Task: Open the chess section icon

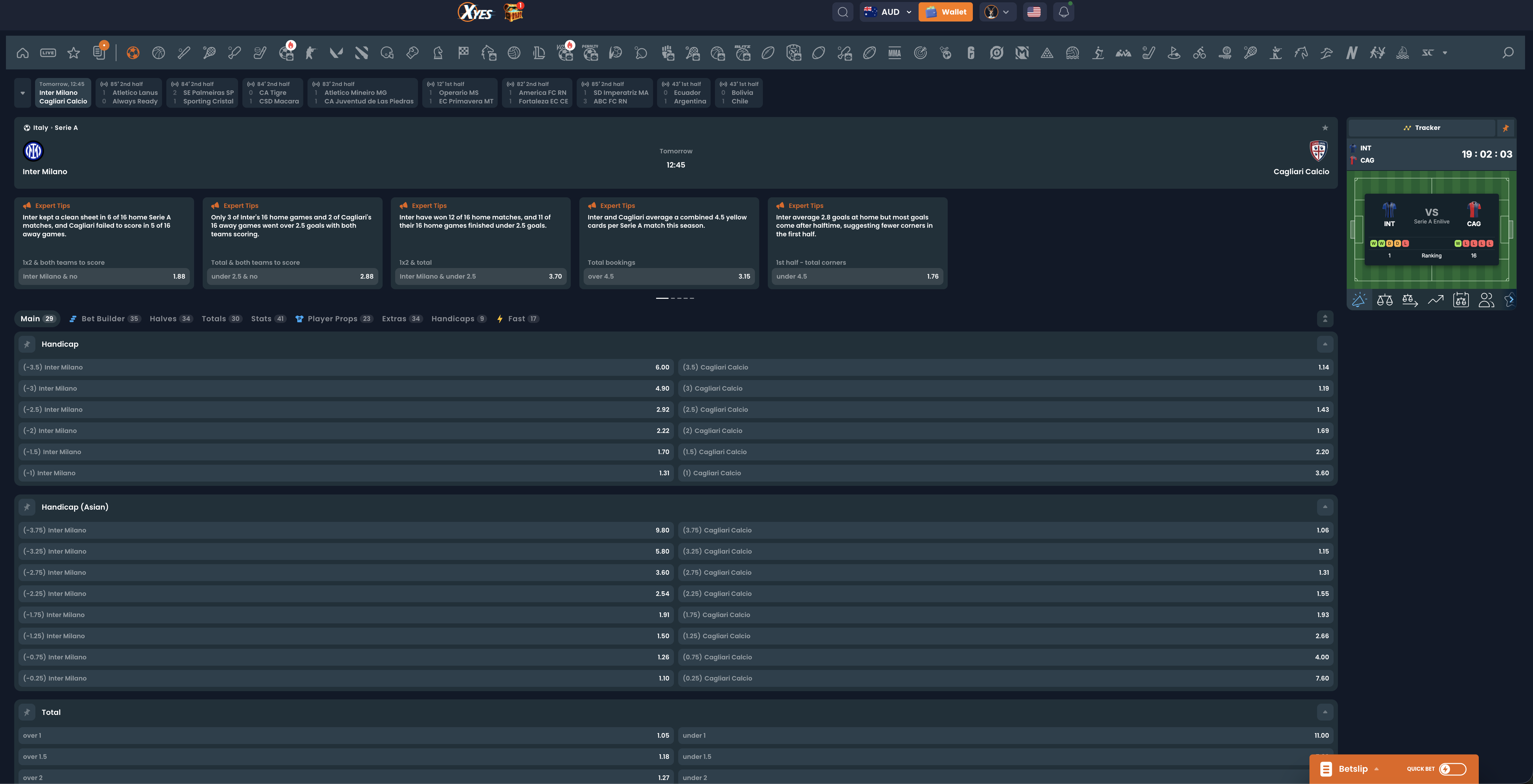Action: pos(437,52)
